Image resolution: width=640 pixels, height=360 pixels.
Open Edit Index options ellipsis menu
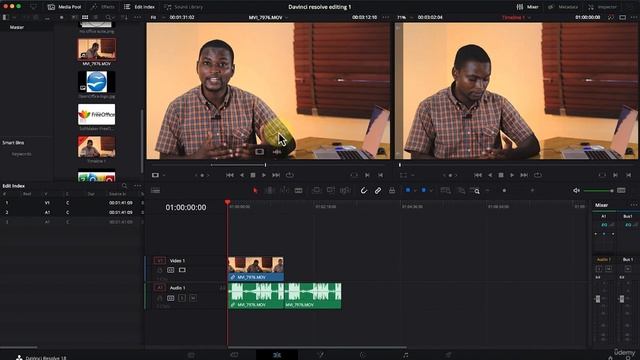click(138, 186)
